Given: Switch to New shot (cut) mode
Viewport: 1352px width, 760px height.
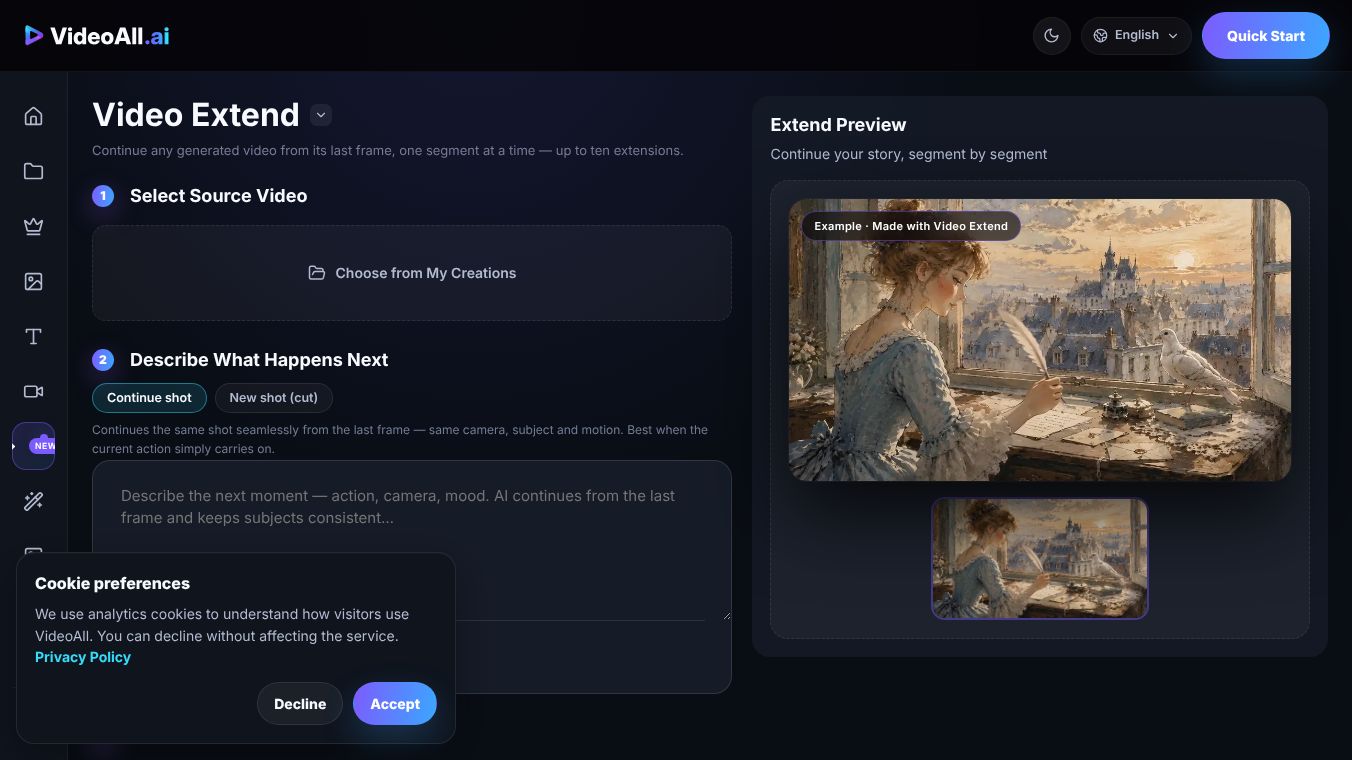Looking at the screenshot, I should coord(273,398).
